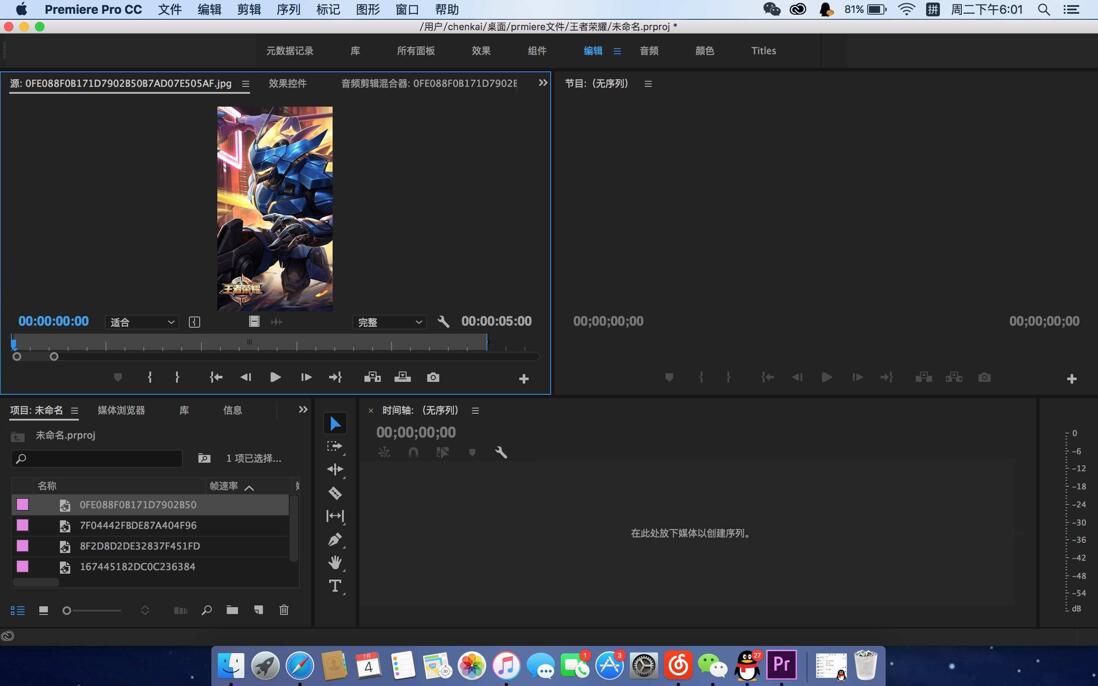Click the trash icon to delete selected item
Viewport: 1098px width, 686px height.
click(x=284, y=610)
